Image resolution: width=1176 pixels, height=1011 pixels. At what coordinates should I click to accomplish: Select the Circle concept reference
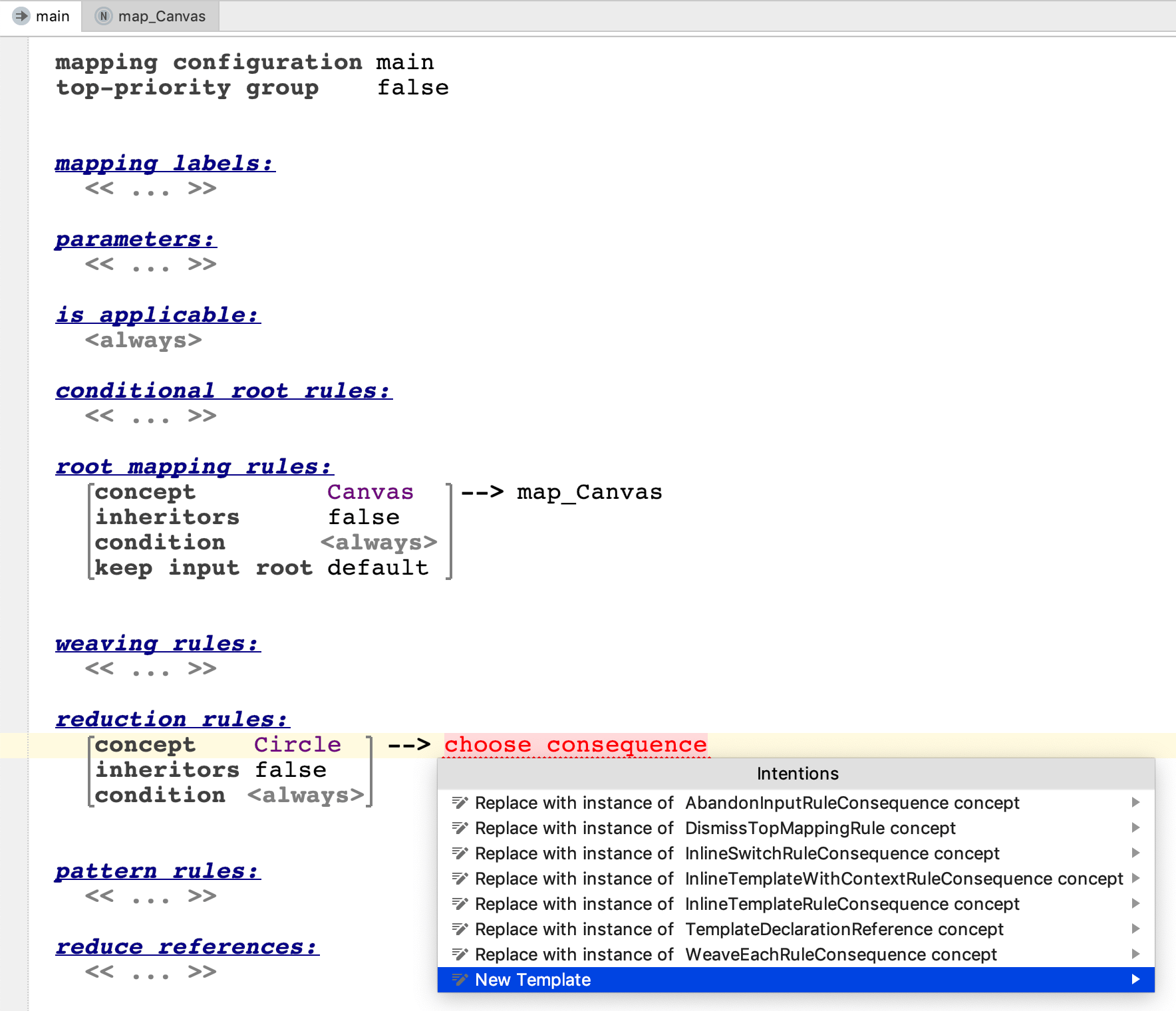tap(297, 745)
